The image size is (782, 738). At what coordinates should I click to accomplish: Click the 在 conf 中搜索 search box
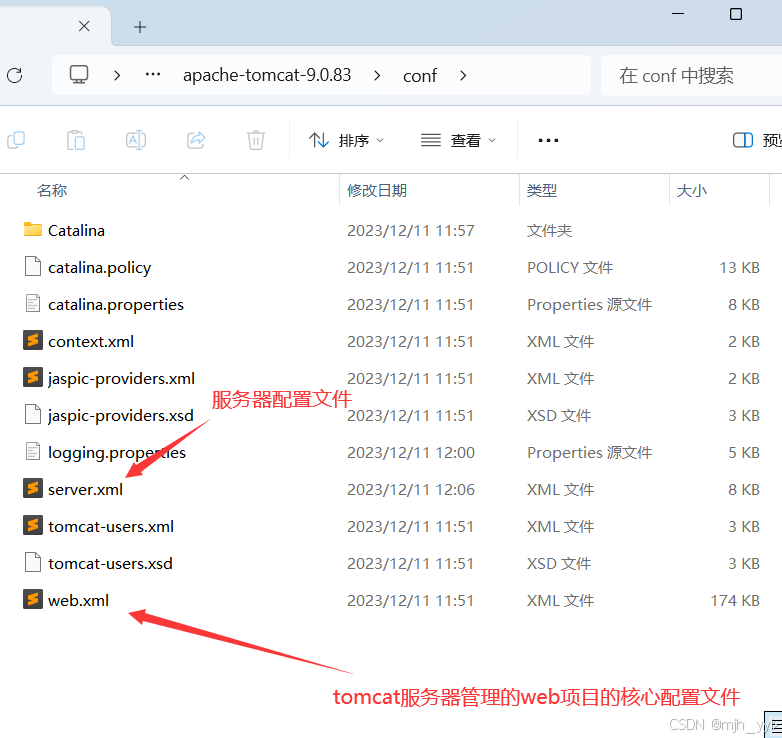coord(691,75)
